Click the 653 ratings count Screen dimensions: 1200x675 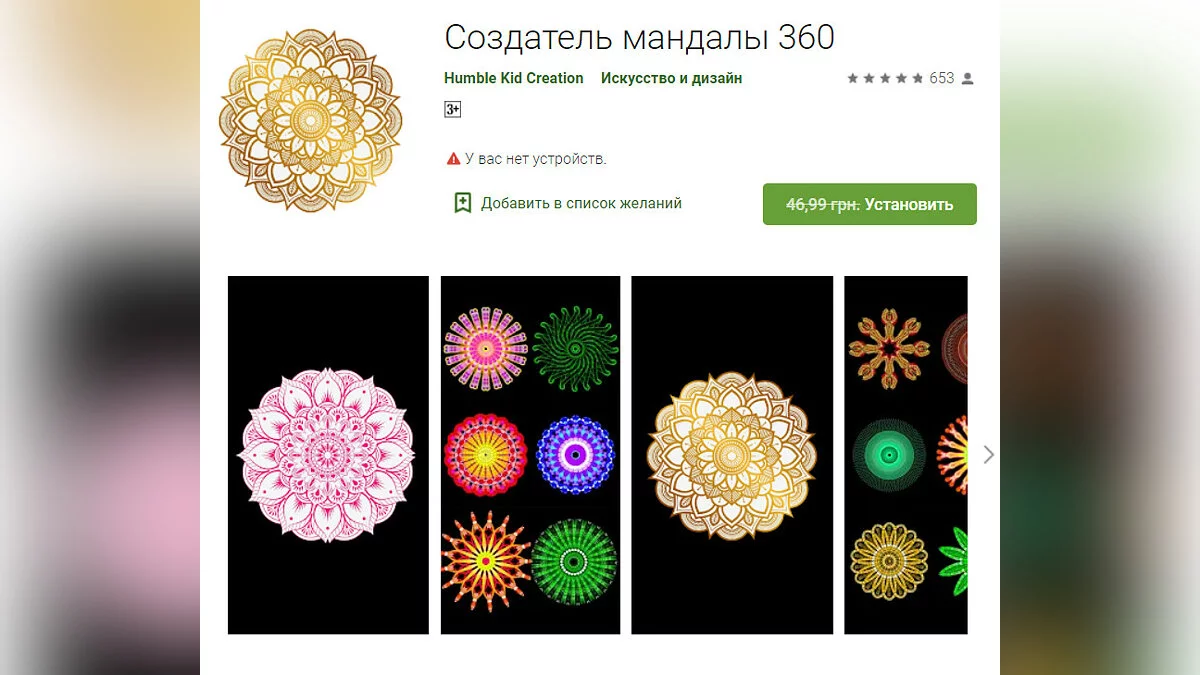tap(942, 78)
